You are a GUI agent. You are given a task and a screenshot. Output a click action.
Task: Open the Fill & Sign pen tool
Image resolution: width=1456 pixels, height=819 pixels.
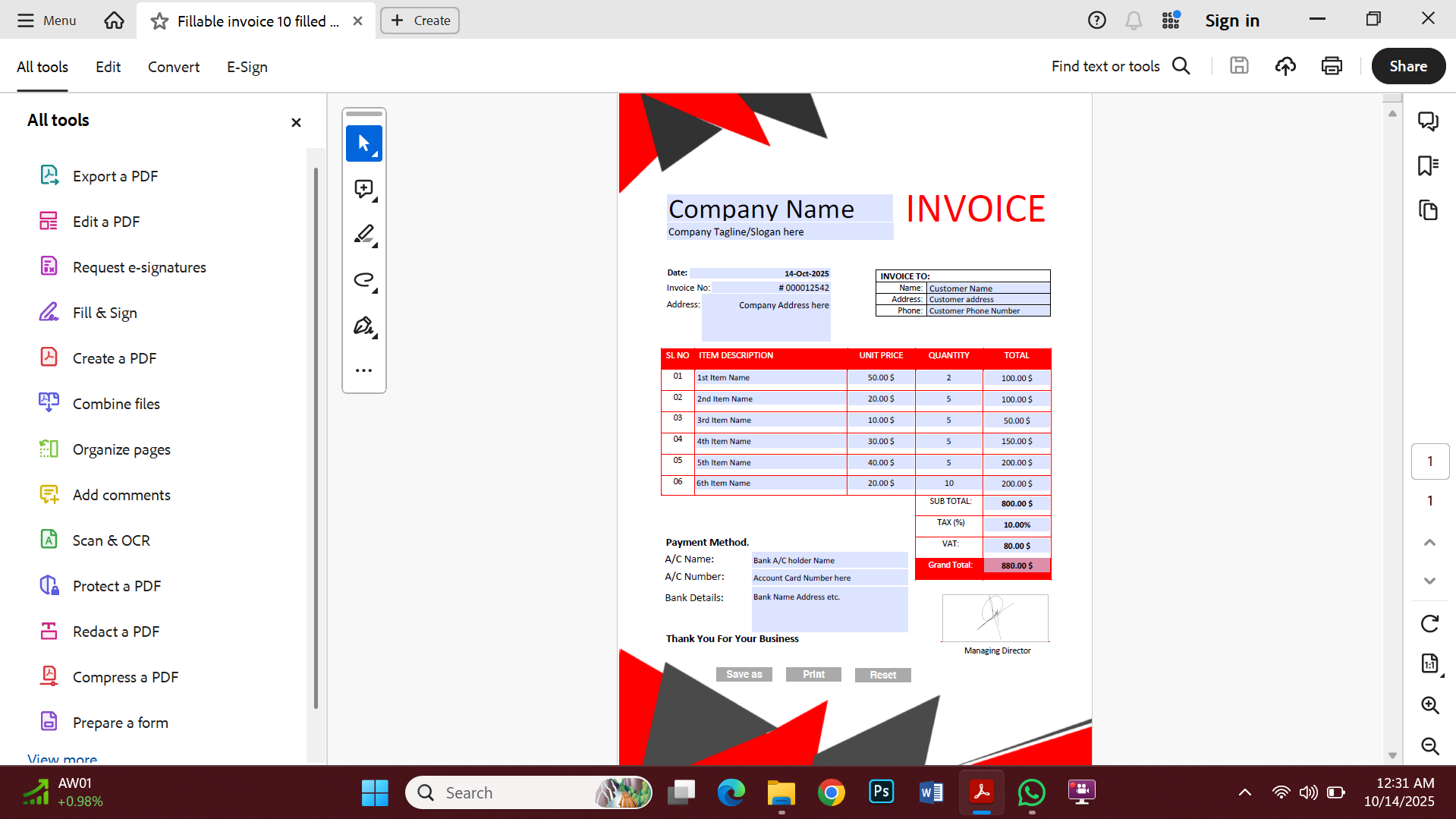click(363, 325)
